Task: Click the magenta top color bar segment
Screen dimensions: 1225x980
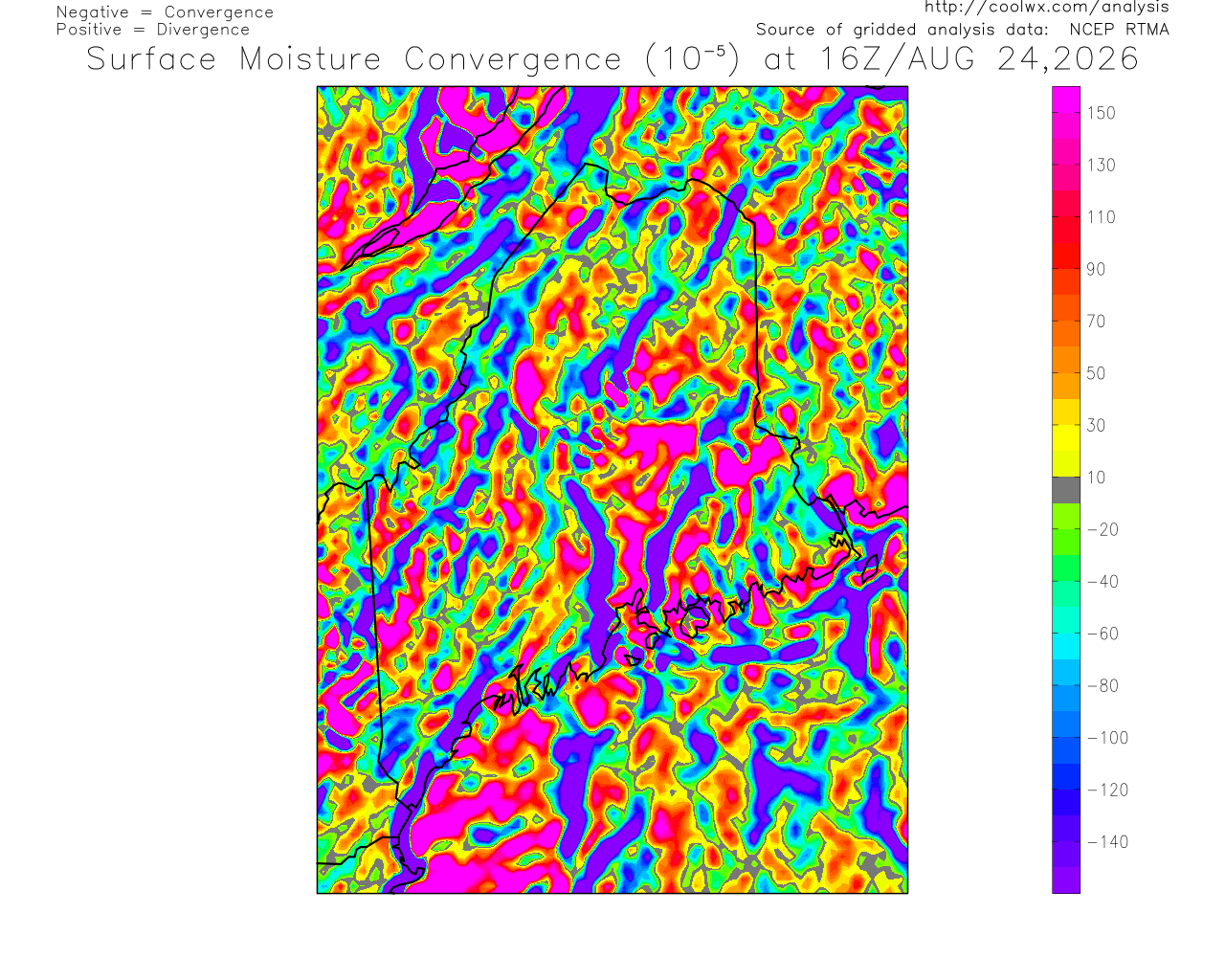Action: [1066, 100]
